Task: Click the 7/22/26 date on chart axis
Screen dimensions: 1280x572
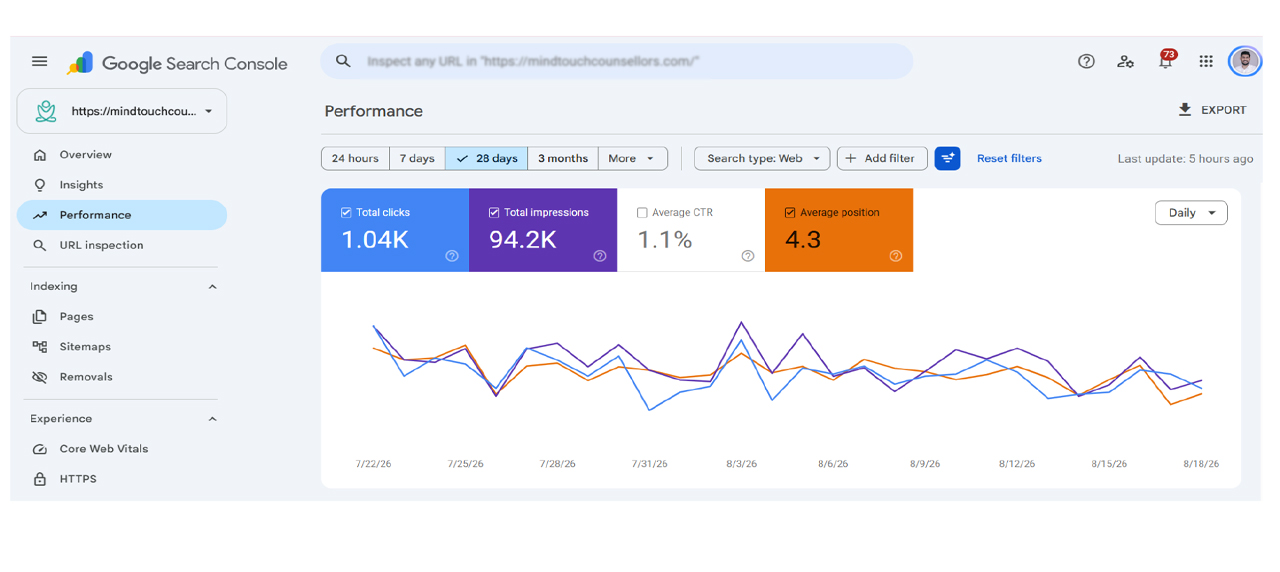Action: click(x=373, y=464)
